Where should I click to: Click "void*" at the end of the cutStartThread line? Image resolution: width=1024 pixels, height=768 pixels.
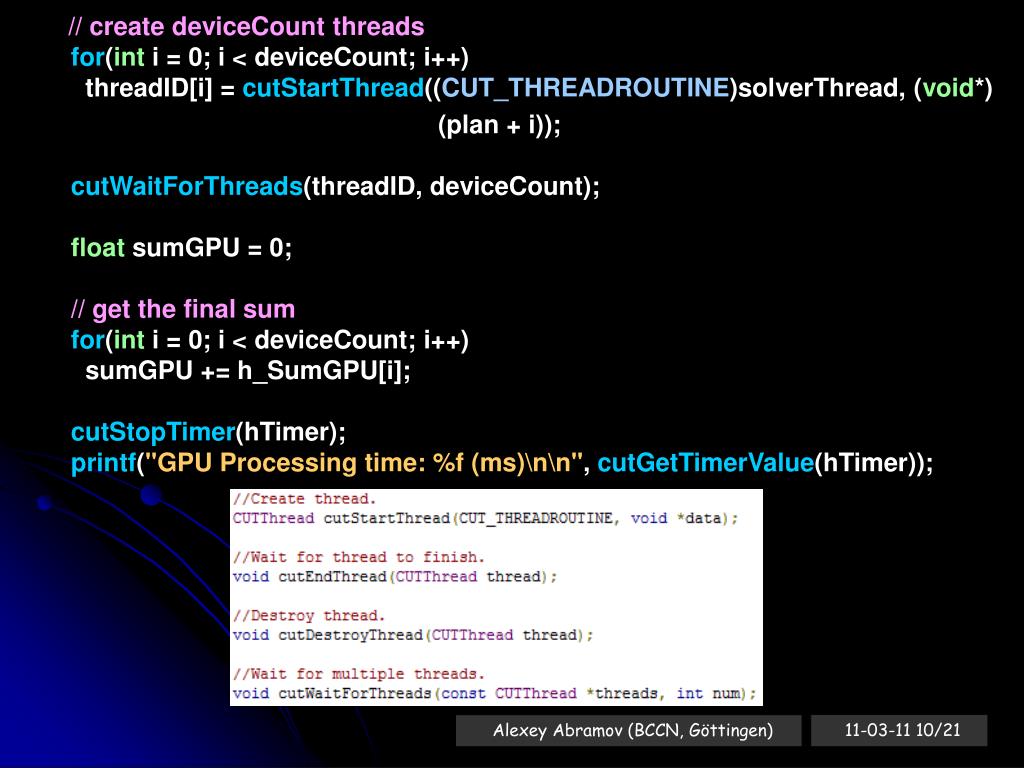coord(952,88)
